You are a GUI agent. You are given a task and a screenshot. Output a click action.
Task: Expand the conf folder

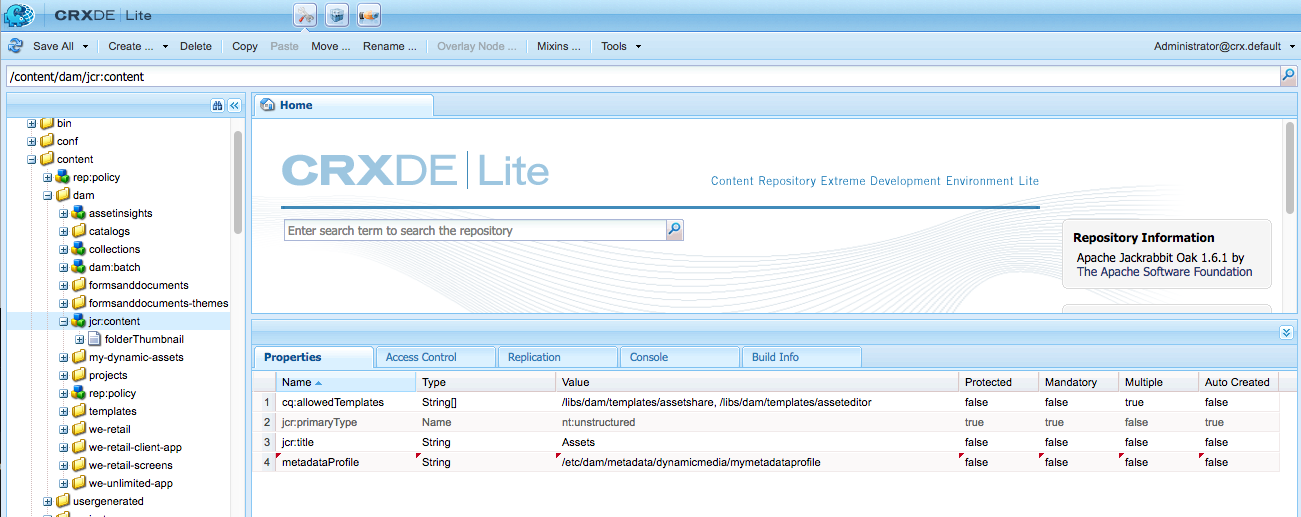(x=32, y=141)
